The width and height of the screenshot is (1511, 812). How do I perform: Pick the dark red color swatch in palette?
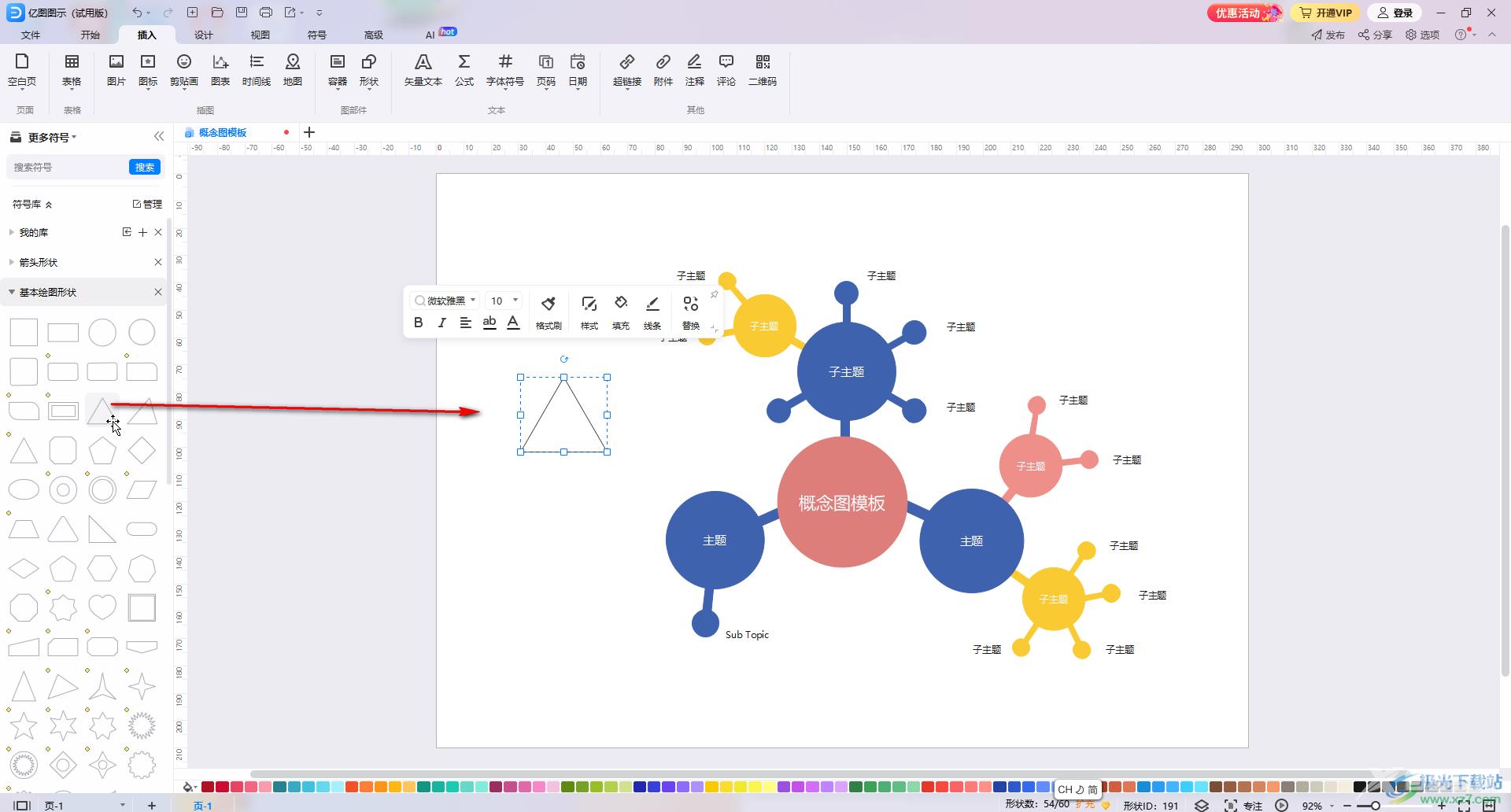208,786
